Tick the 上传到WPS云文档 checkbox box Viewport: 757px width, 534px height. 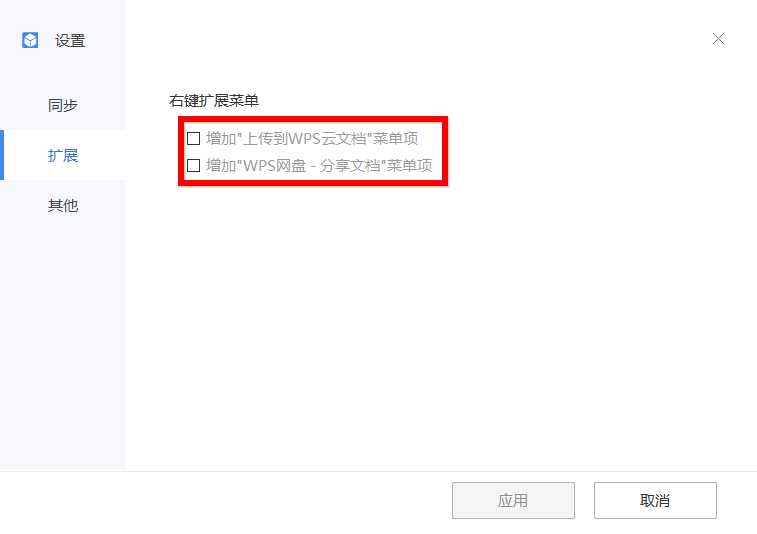(x=194, y=139)
